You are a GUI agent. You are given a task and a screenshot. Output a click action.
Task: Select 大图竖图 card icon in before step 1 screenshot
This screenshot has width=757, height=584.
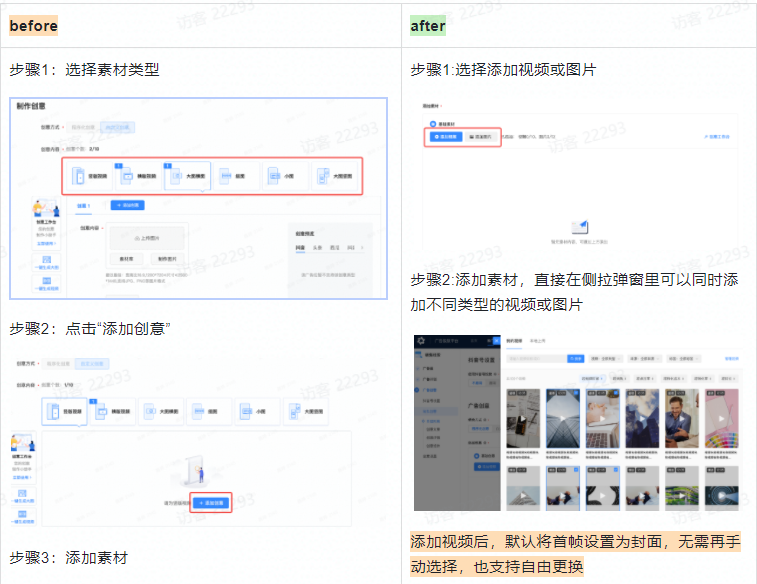tap(323, 176)
